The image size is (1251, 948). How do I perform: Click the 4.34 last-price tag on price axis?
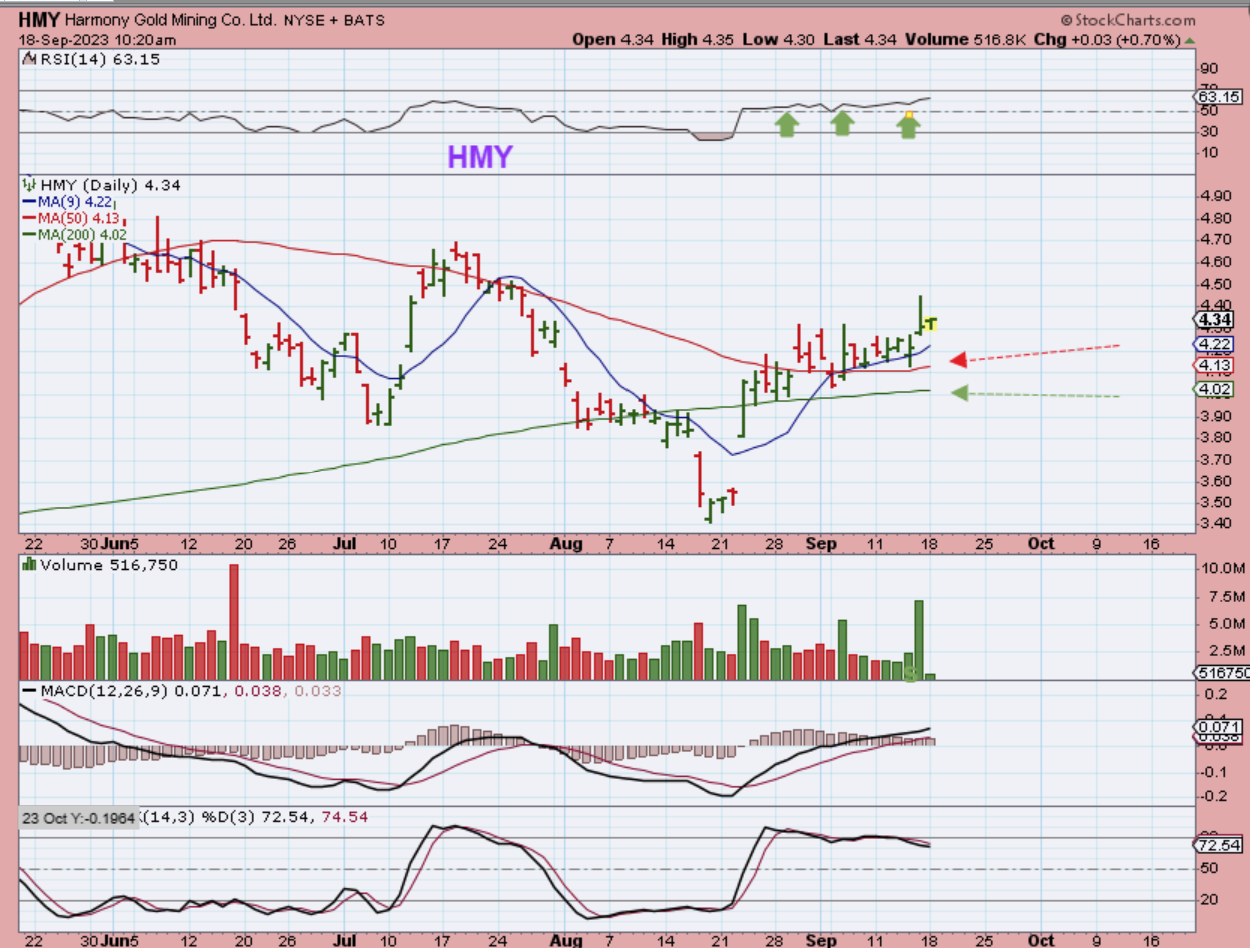pyautogui.click(x=1215, y=320)
